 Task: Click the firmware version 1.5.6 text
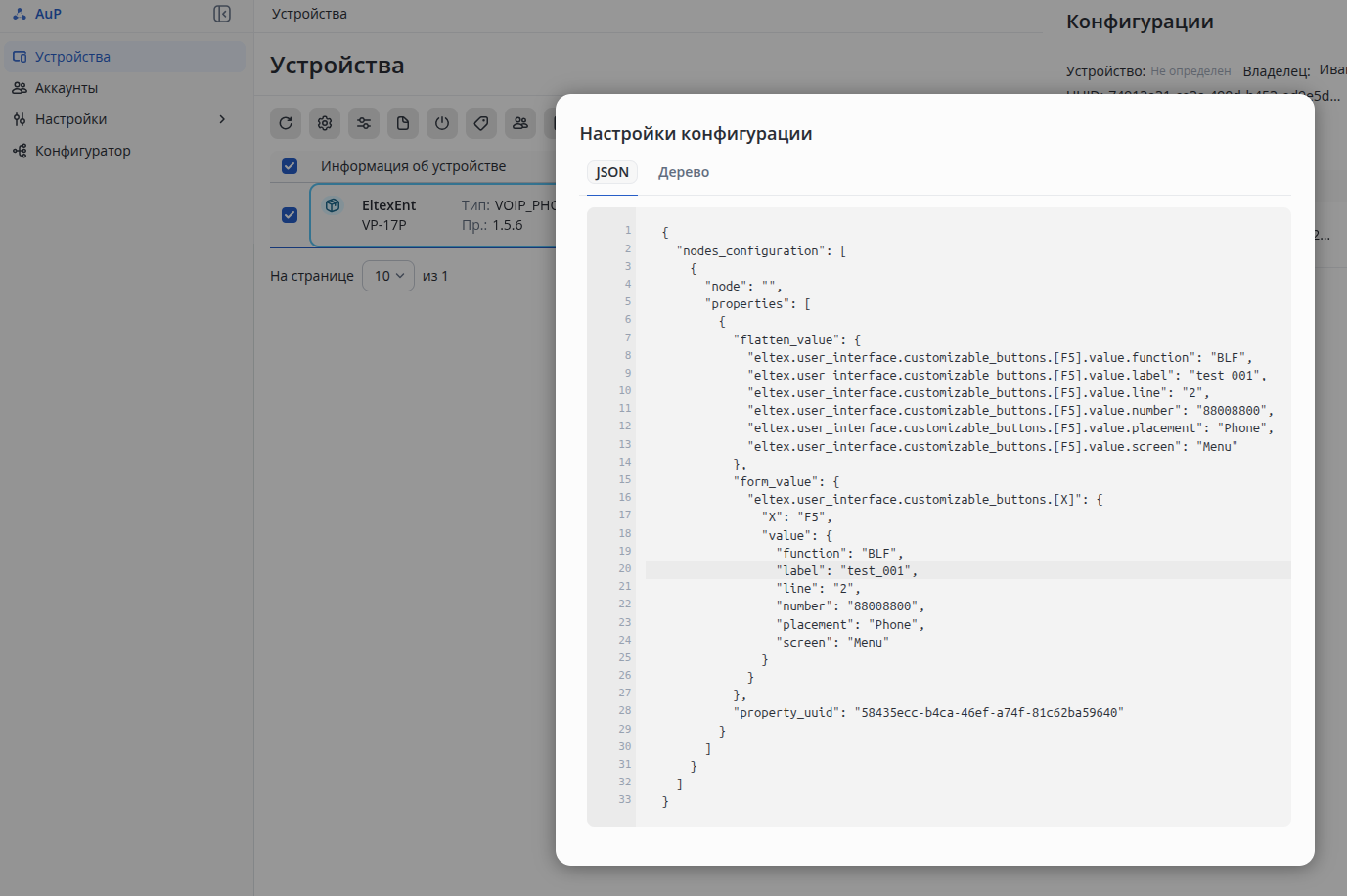[x=508, y=225]
